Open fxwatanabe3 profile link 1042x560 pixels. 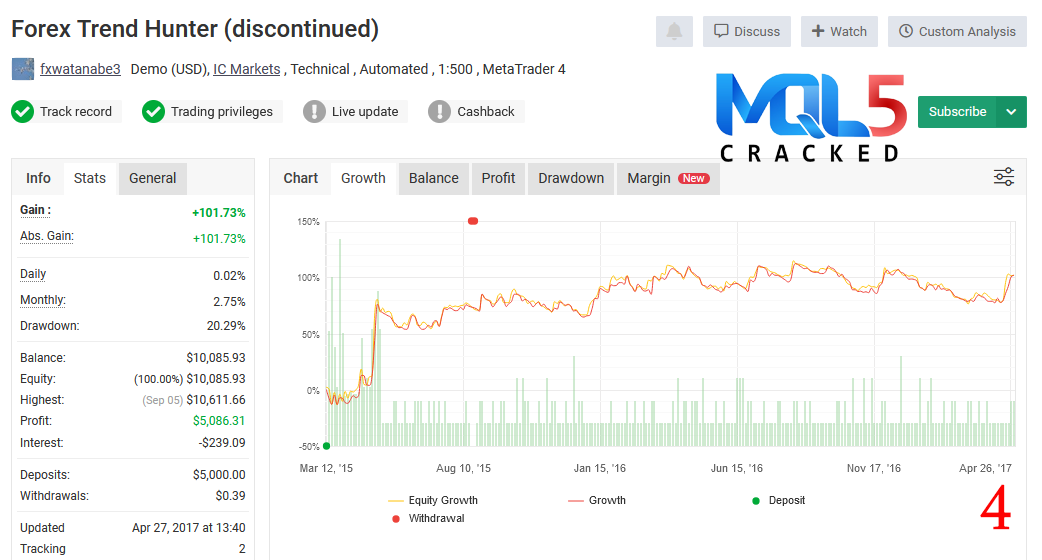[x=80, y=69]
